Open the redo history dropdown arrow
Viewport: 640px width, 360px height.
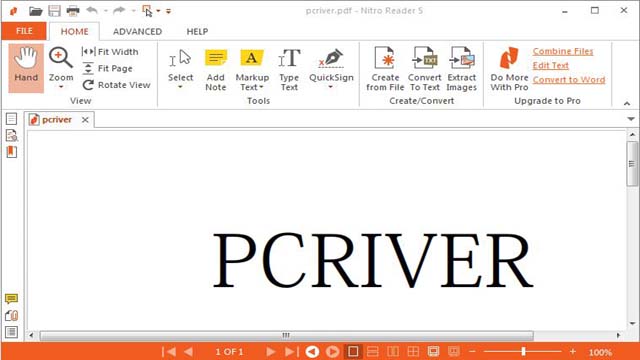point(133,11)
